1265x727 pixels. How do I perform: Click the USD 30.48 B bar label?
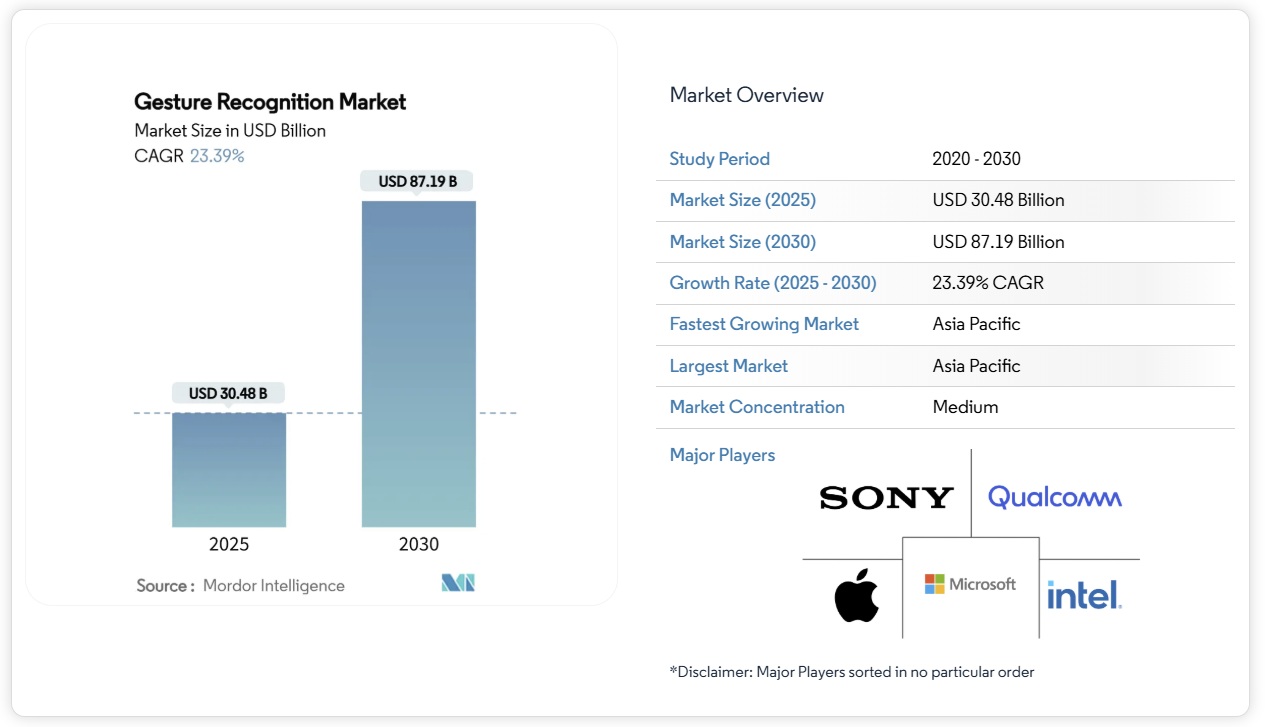[228, 393]
